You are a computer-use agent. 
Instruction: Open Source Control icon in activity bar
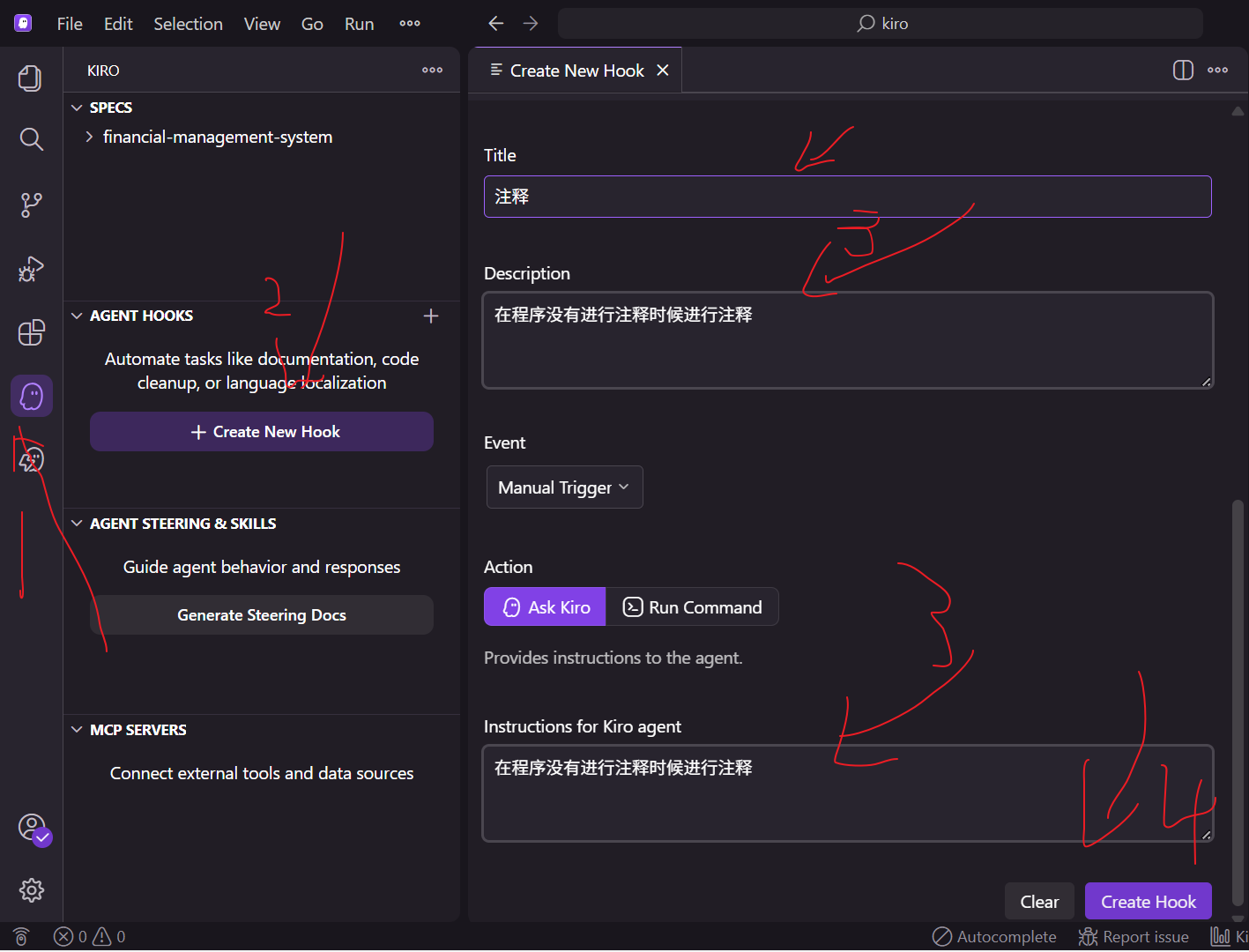coord(31,205)
